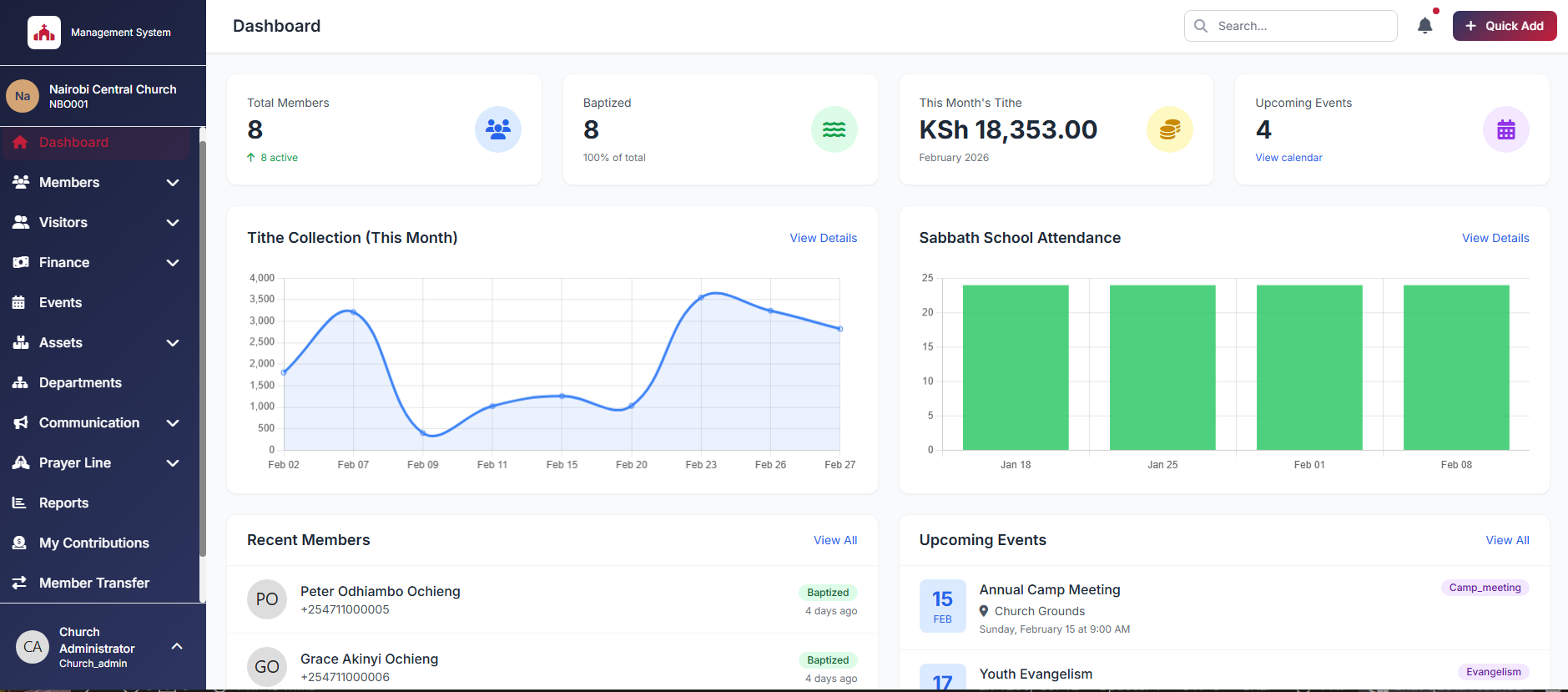Click the Camp_meeting event tag
Screen dimensions: 1568x692
tap(1485, 588)
